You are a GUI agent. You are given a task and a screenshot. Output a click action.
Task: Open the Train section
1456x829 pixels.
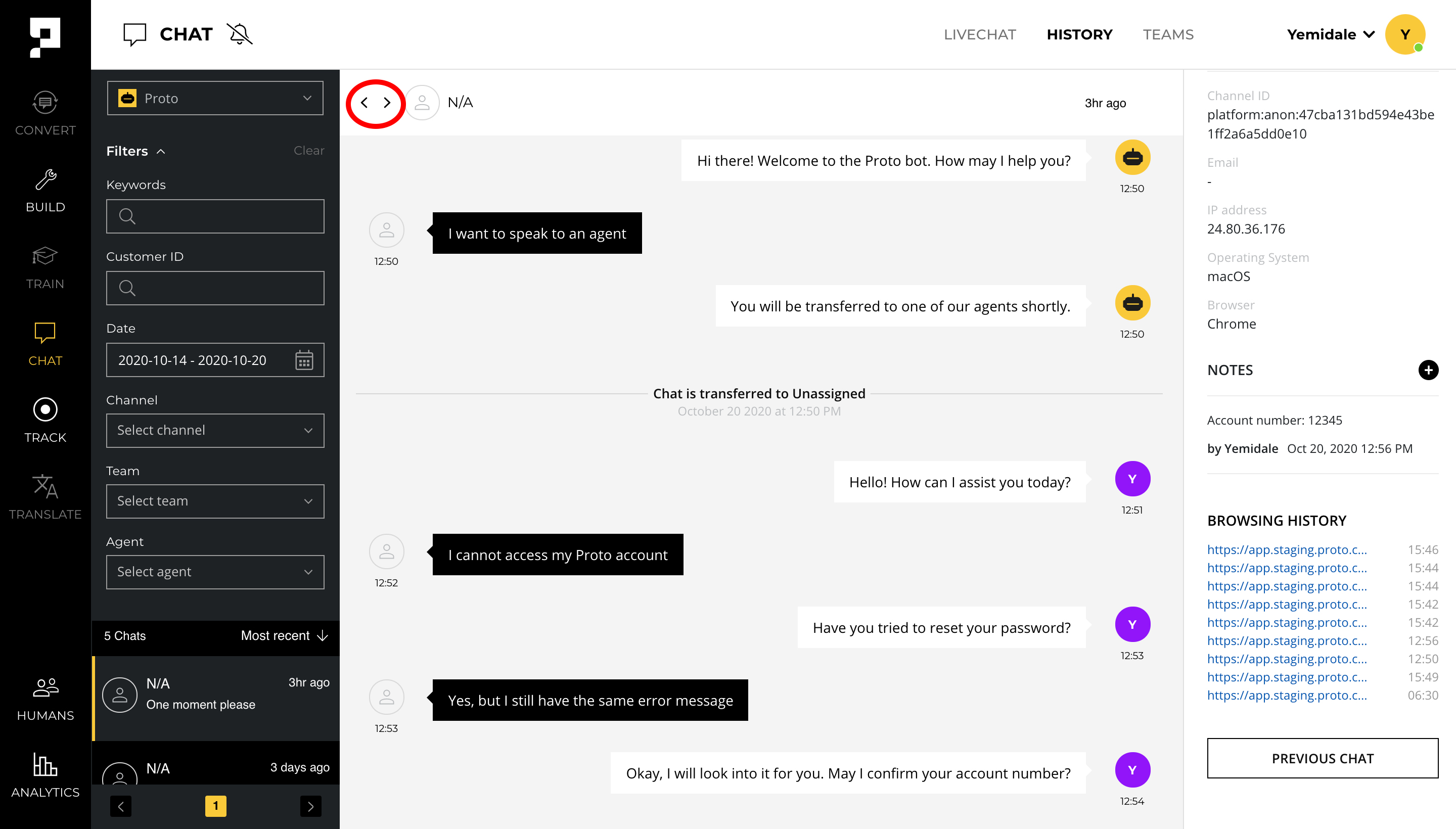pos(45,267)
